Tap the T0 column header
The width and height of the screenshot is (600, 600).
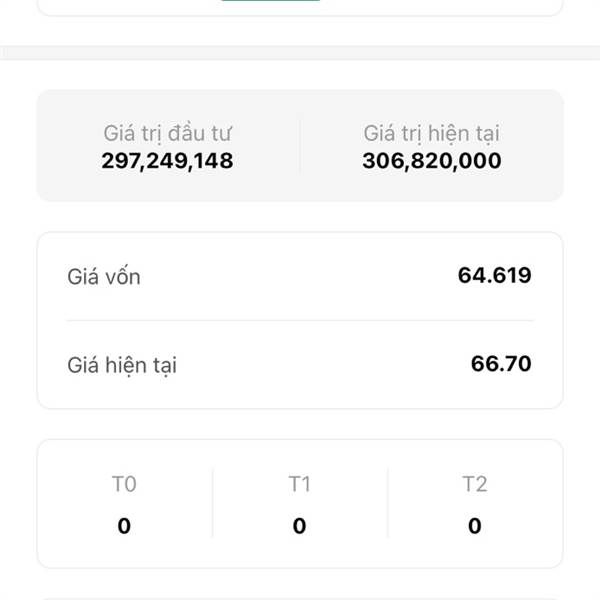tap(124, 485)
